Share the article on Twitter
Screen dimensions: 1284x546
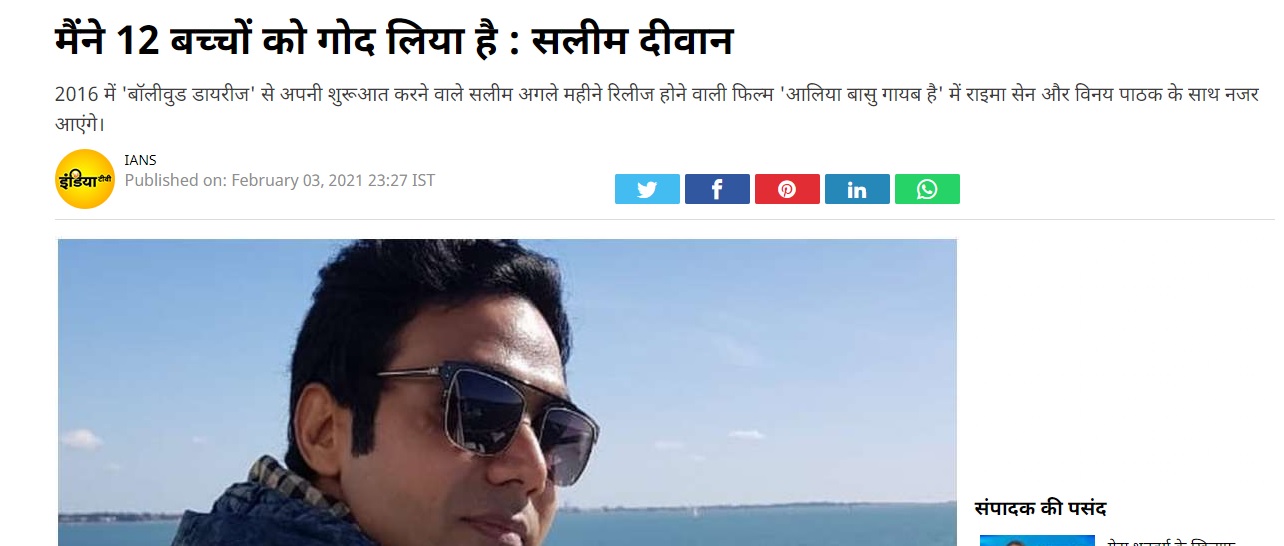pyautogui.click(x=647, y=189)
